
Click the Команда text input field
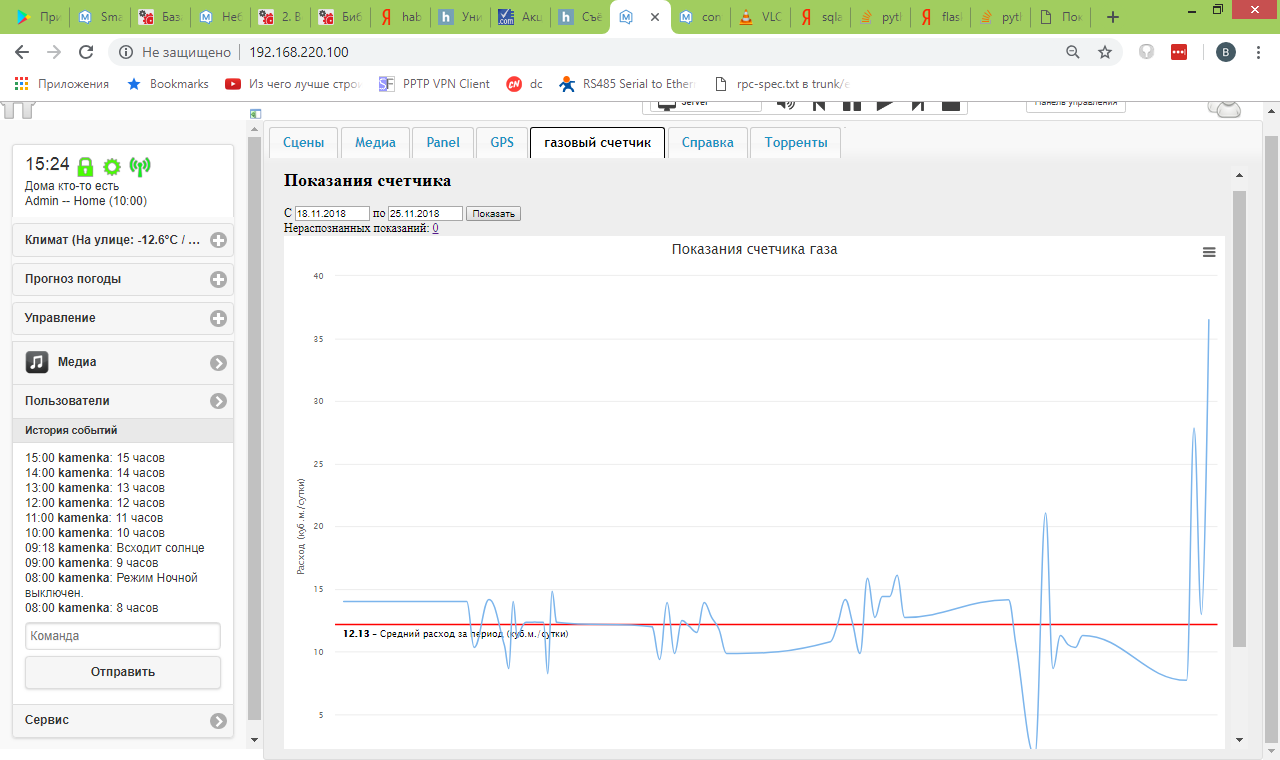click(x=123, y=636)
